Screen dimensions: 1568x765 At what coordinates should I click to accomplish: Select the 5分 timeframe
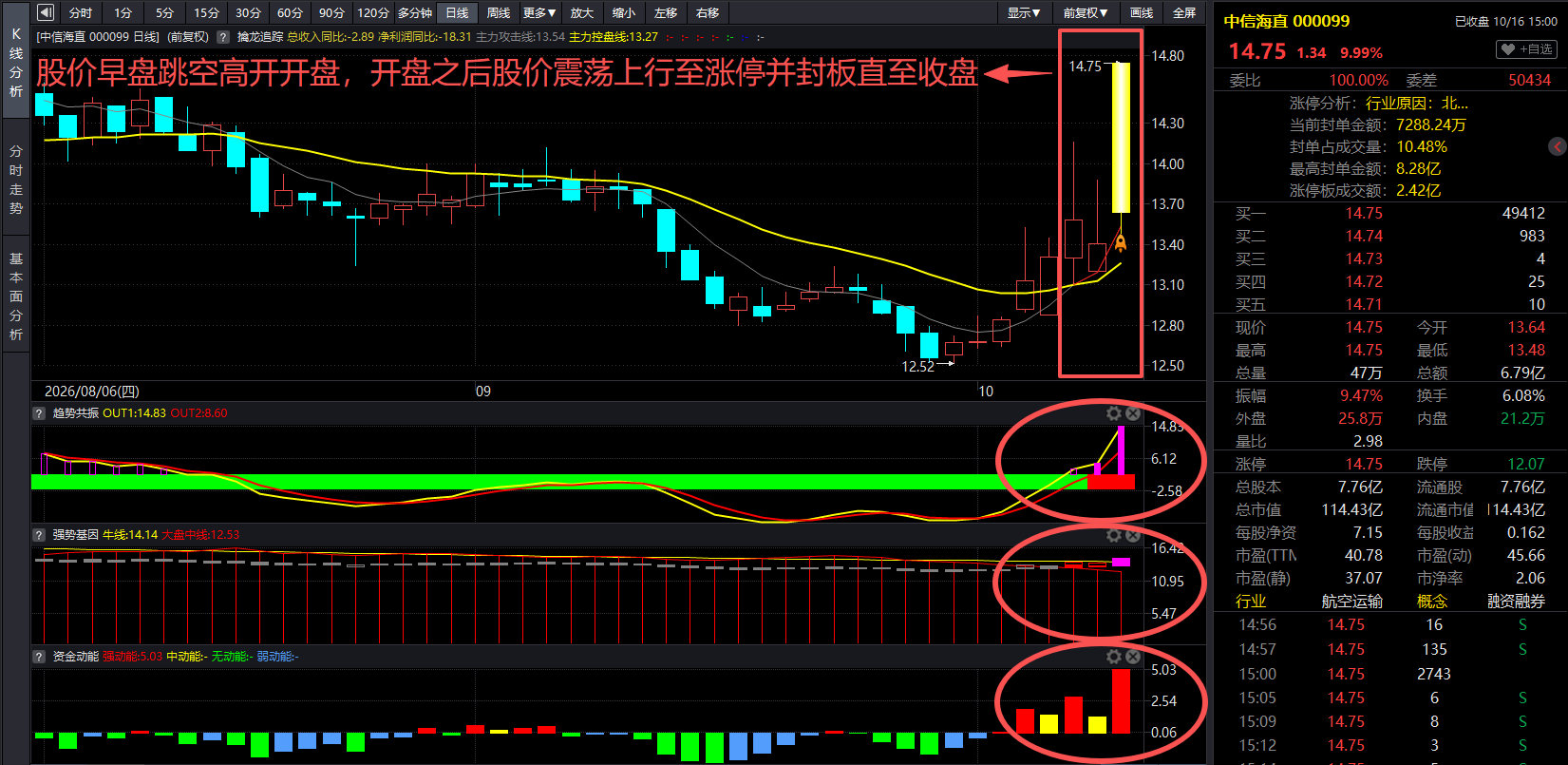(164, 12)
